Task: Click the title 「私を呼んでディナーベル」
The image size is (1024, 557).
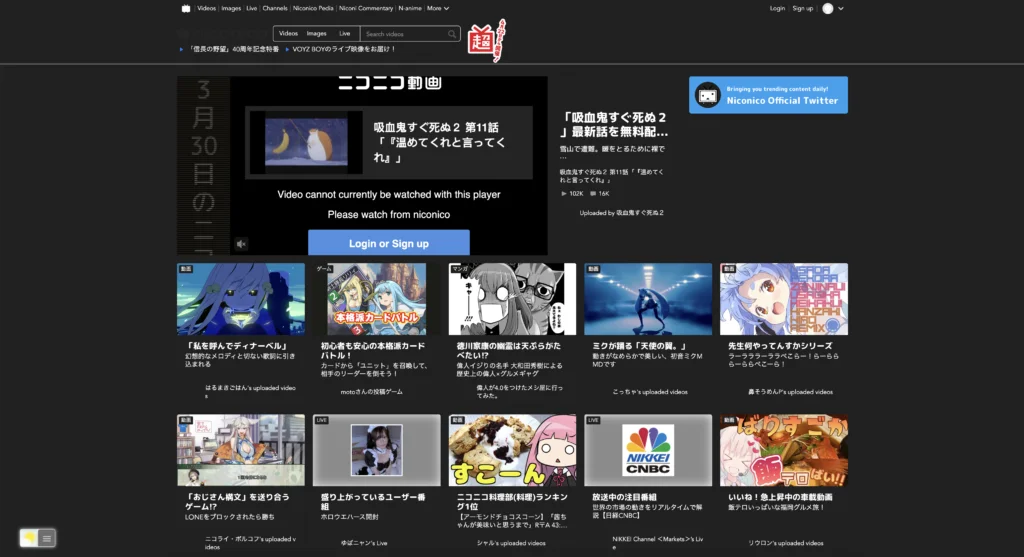Action: click(236, 346)
